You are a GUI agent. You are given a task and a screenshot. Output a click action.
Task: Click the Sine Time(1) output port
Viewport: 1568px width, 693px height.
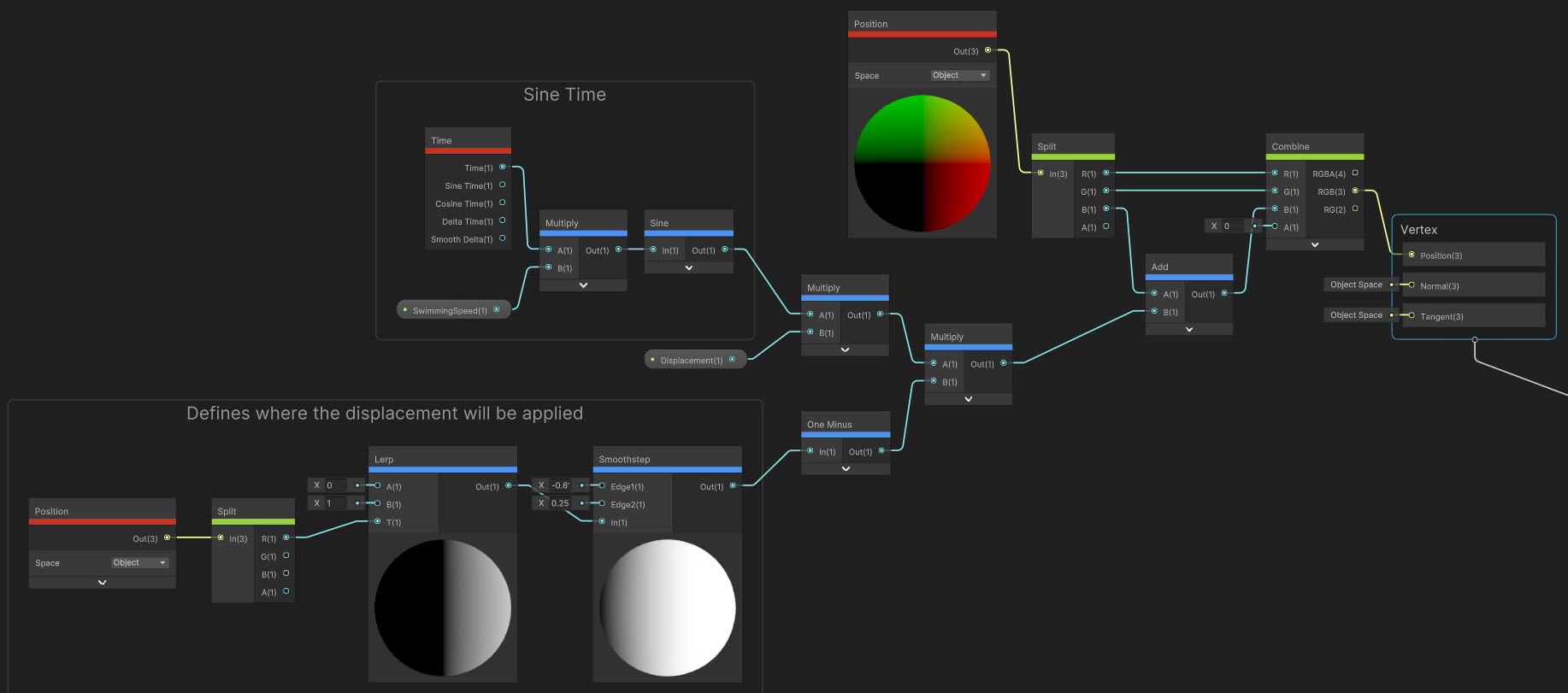click(502, 185)
